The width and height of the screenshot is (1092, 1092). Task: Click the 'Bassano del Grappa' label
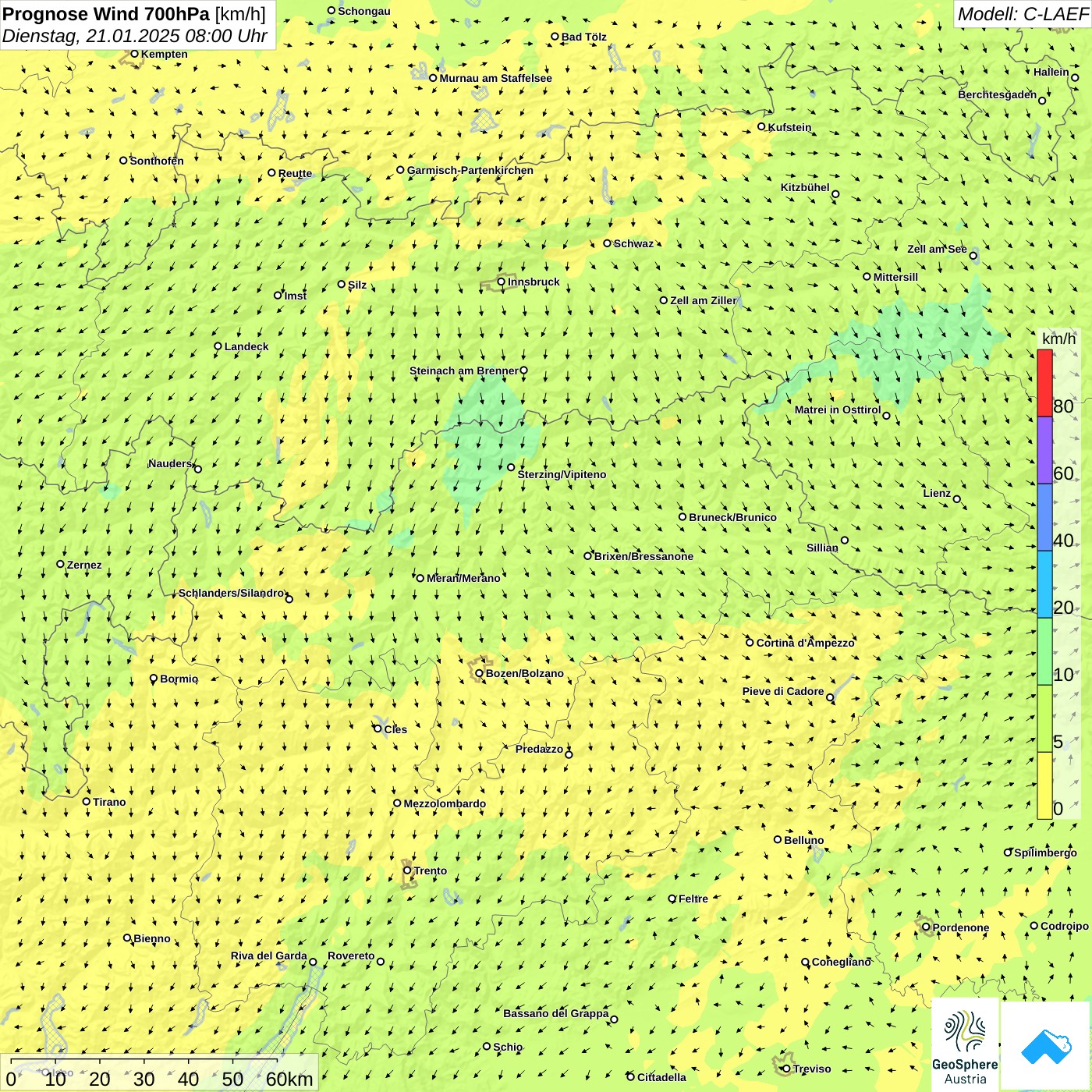pos(556,1013)
